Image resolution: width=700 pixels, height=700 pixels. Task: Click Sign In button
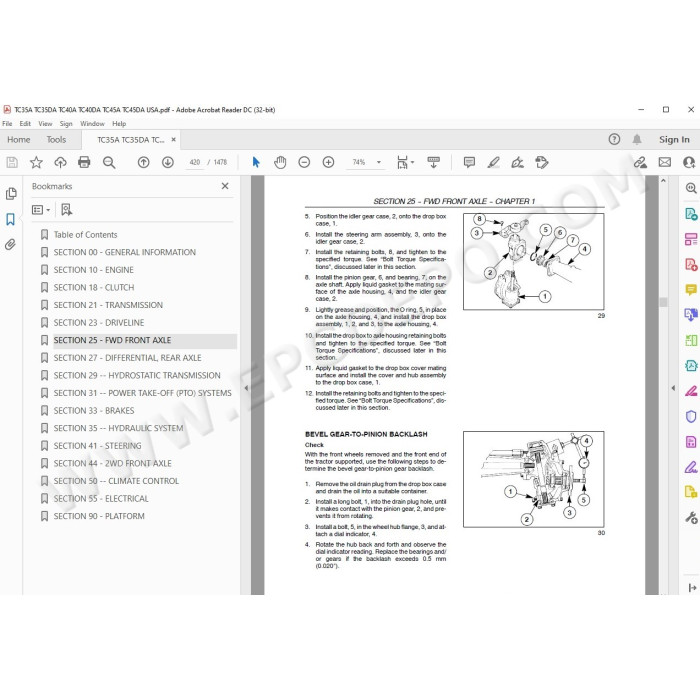point(674,140)
